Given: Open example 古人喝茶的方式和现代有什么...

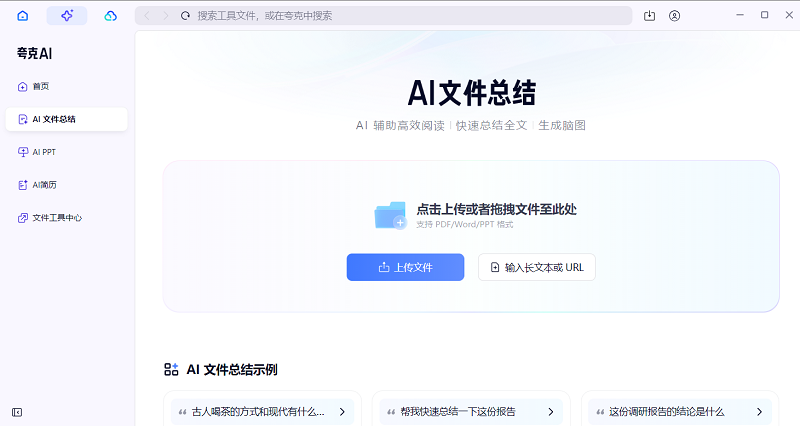Looking at the screenshot, I should (262, 412).
